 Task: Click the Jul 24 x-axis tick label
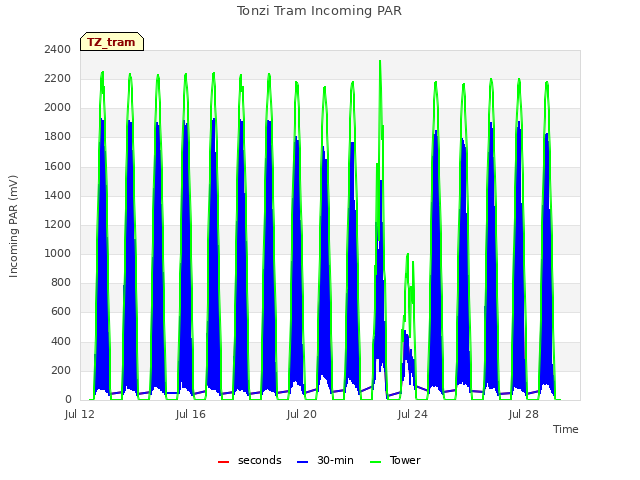point(413,414)
